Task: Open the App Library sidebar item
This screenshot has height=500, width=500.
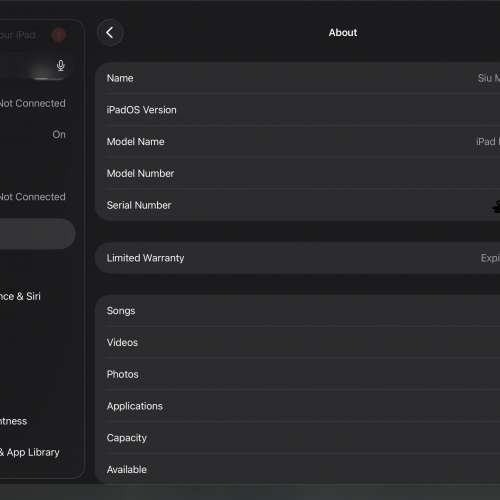Action: (x=37, y=452)
